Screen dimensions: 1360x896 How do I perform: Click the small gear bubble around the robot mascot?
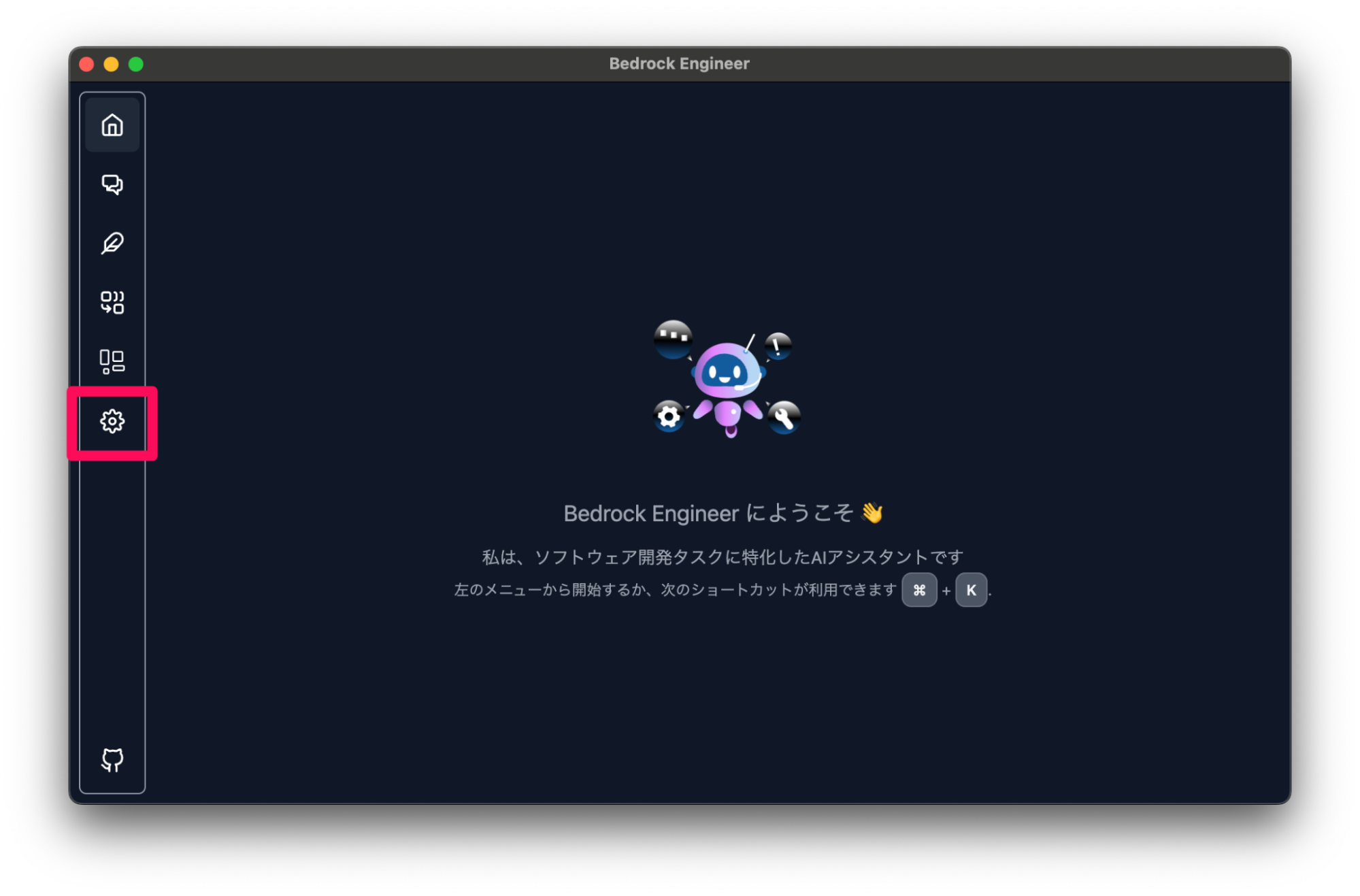668,416
